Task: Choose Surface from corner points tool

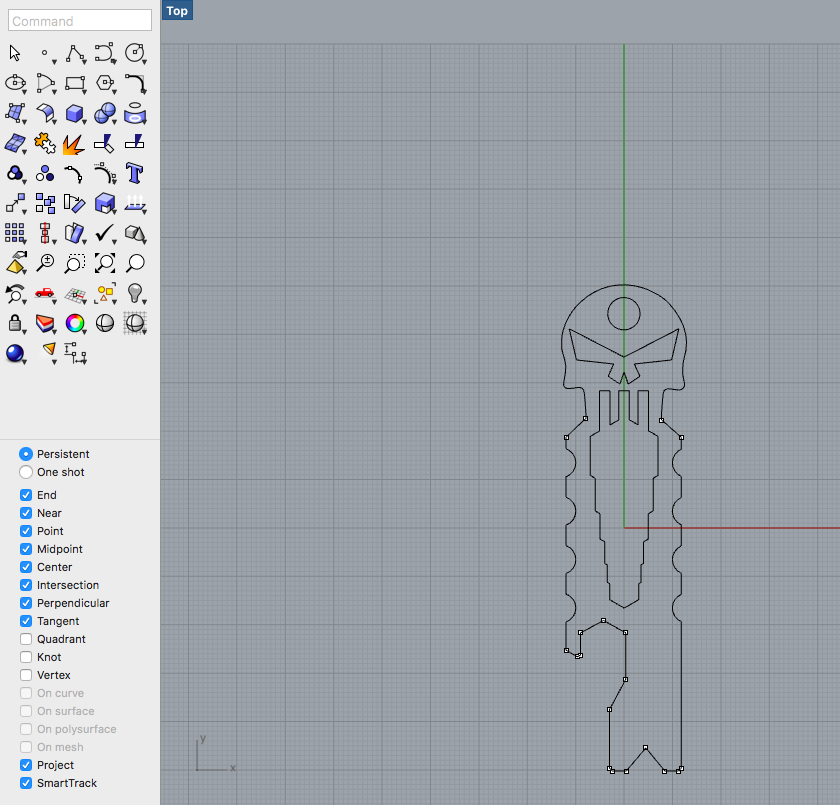Action: tap(15, 113)
